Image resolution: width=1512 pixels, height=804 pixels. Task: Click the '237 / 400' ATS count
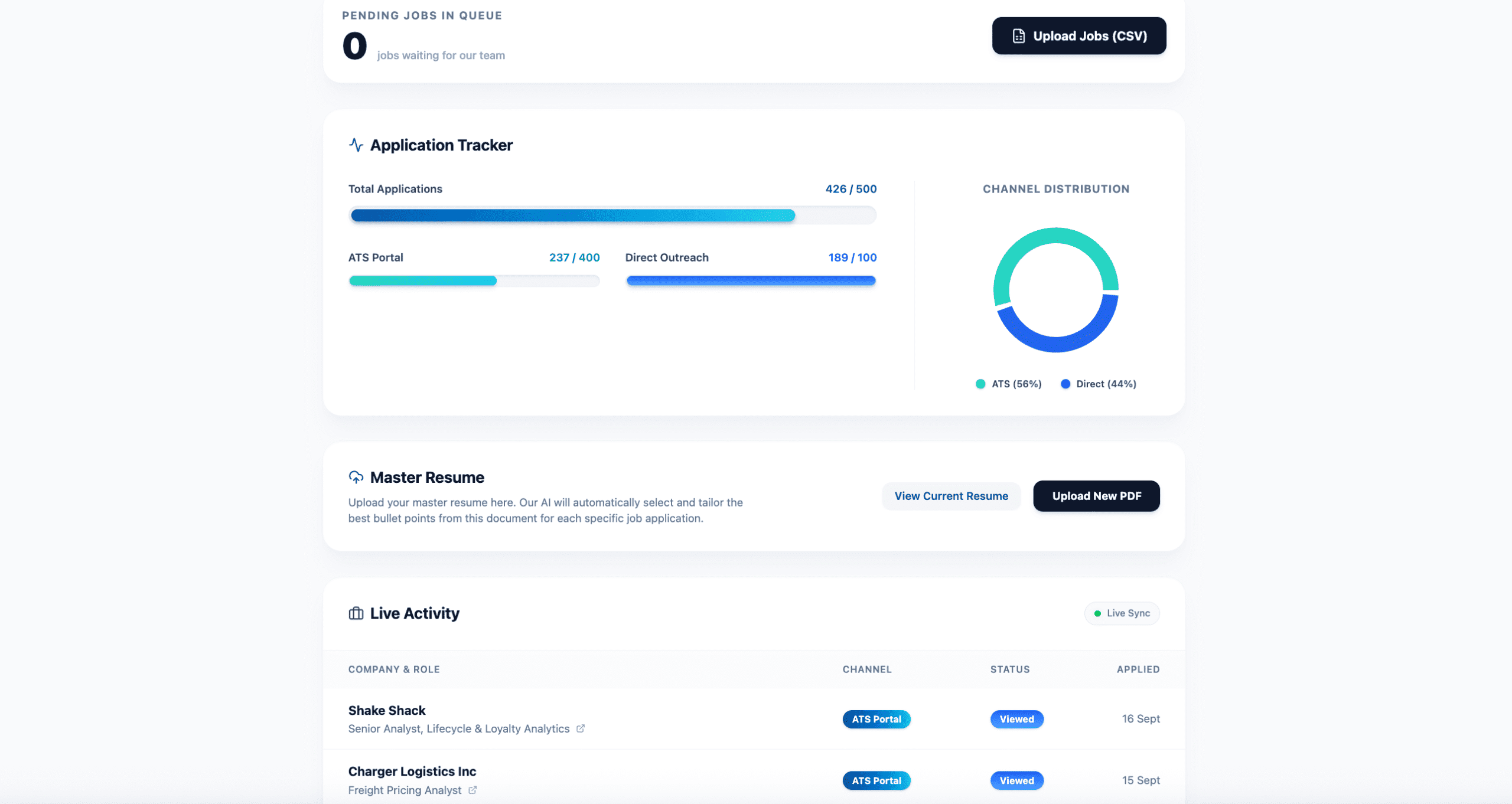[x=575, y=257]
